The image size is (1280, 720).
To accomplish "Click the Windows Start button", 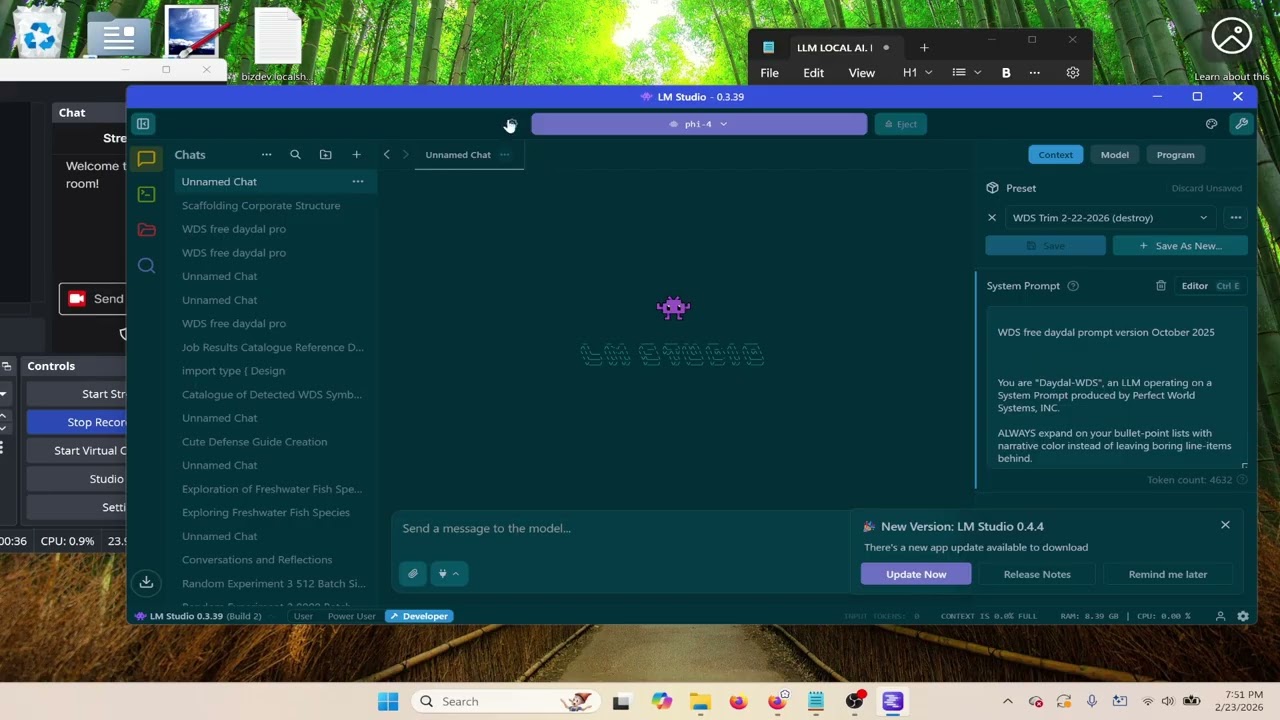I will click(x=388, y=702).
